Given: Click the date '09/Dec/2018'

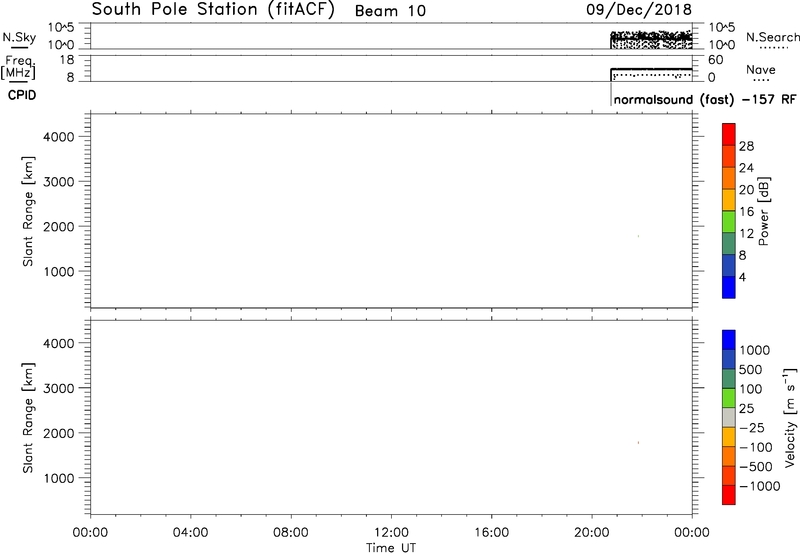Looking at the screenshot, I should pos(639,10).
